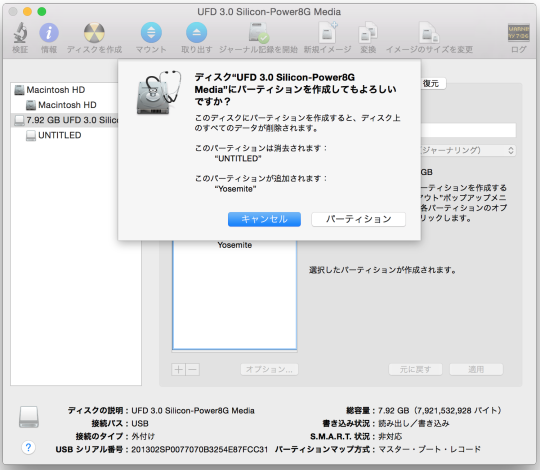Viewport: 540px width, 470px height.
Task: Click the serial number 201302SP0077070B3254E87FCC31
Action: 199,449
